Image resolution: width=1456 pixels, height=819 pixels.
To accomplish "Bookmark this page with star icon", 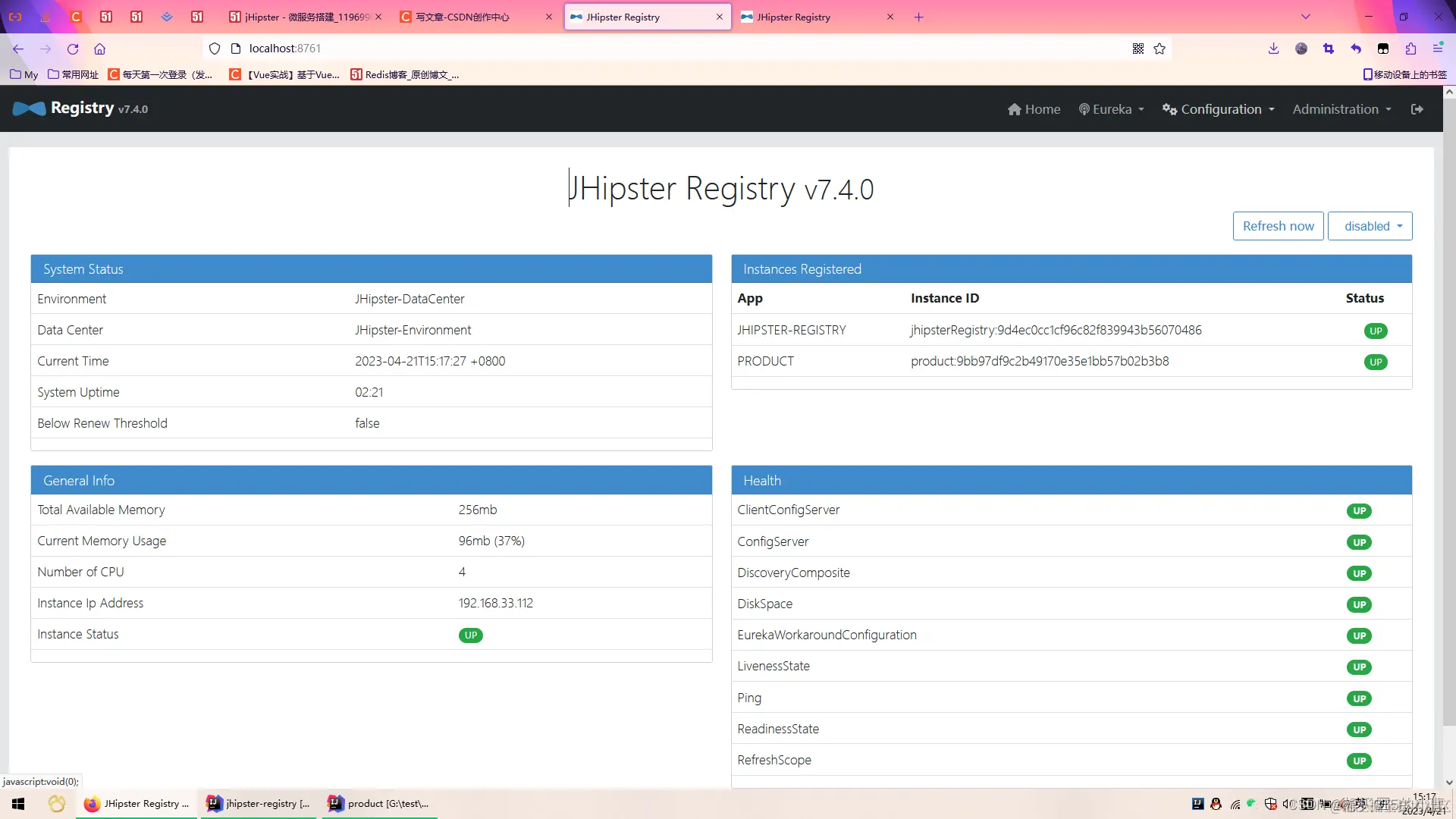I will (1159, 49).
